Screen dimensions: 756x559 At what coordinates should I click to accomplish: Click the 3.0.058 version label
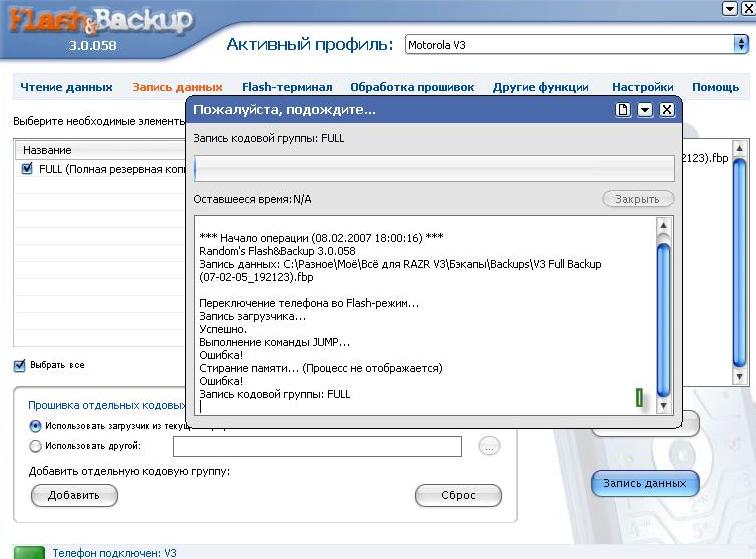pyautogui.click(x=92, y=45)
